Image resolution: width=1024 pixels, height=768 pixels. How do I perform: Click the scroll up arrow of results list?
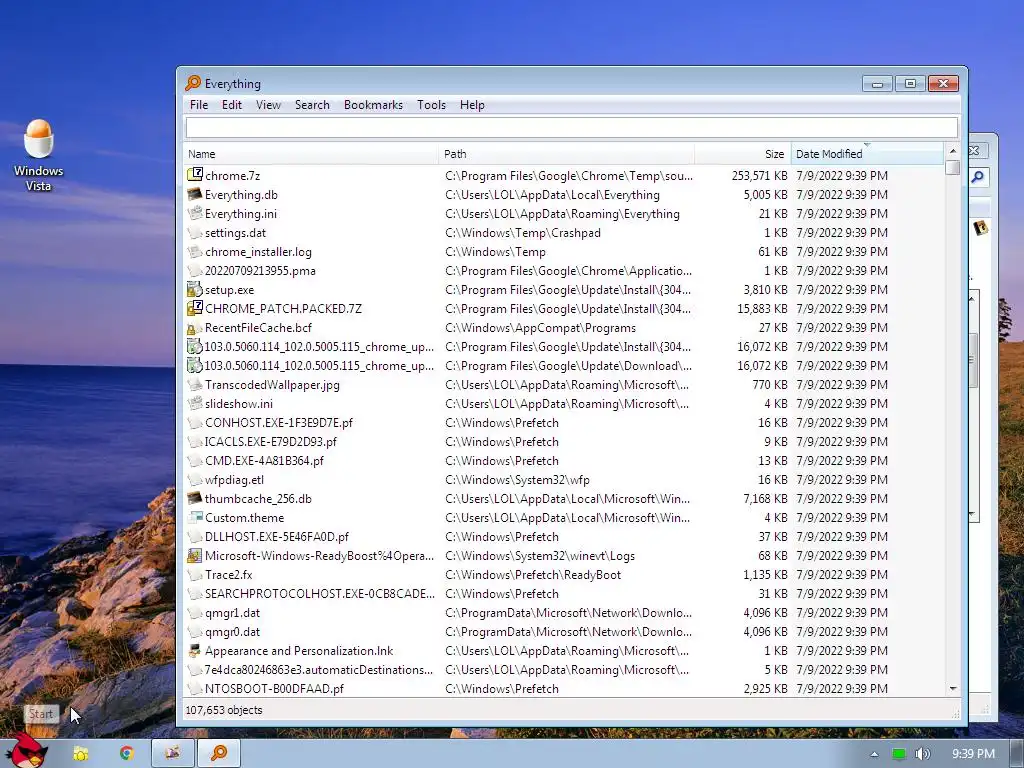coord(952,151)
